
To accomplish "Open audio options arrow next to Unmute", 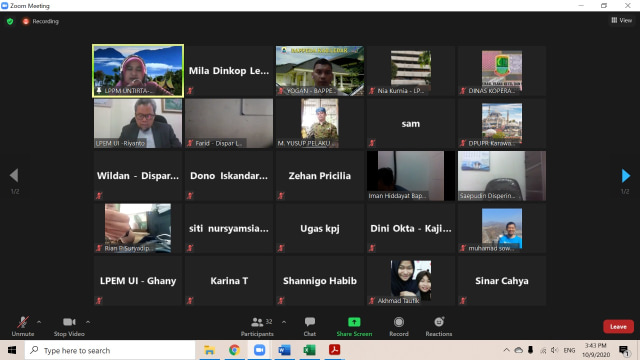I will coord(39,322).
